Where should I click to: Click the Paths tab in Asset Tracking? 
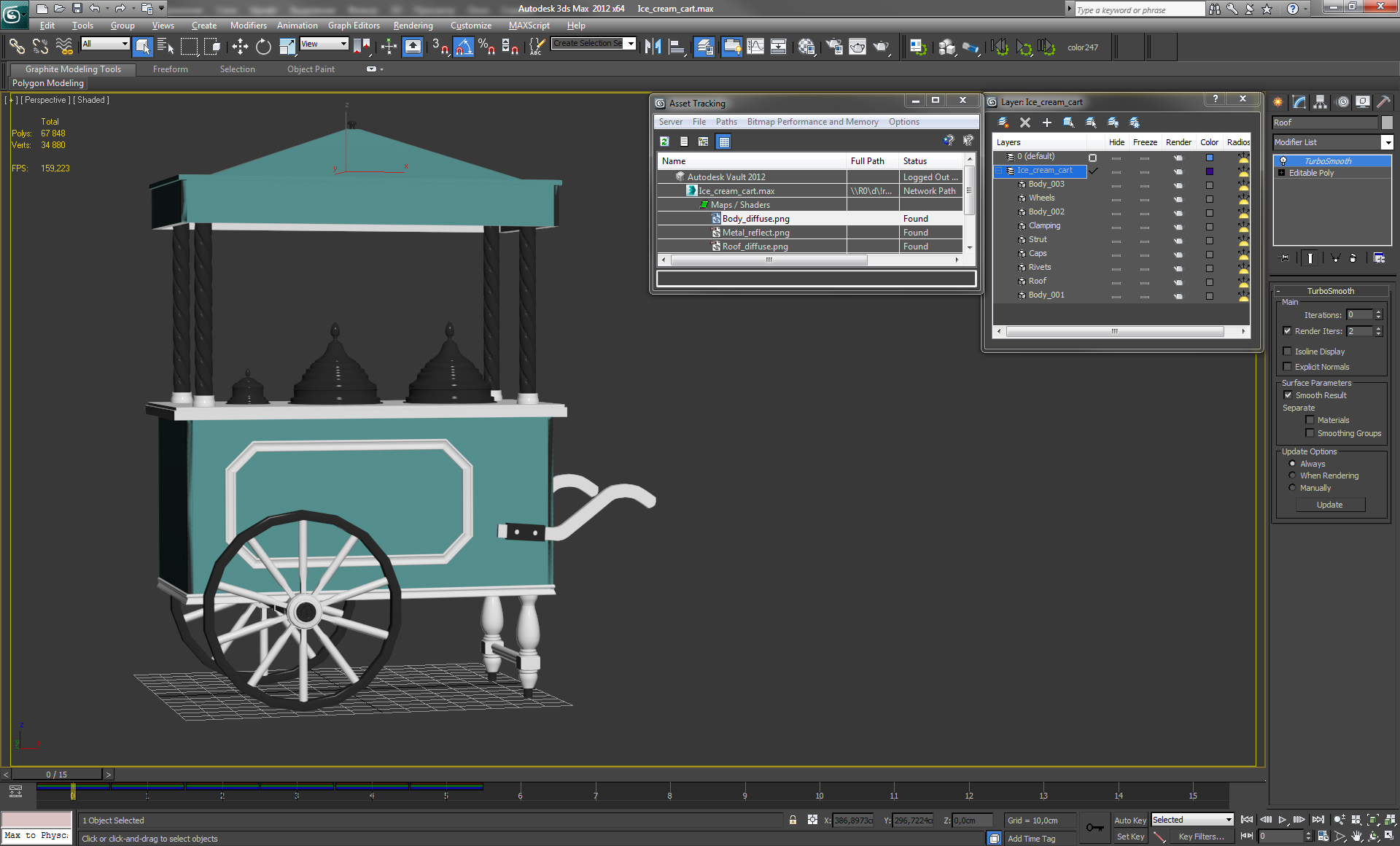click(x=726, y=121)
